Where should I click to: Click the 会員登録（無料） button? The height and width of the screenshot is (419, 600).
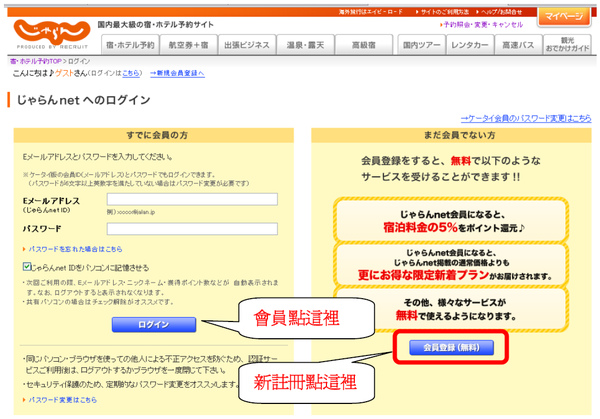point(452,347)
